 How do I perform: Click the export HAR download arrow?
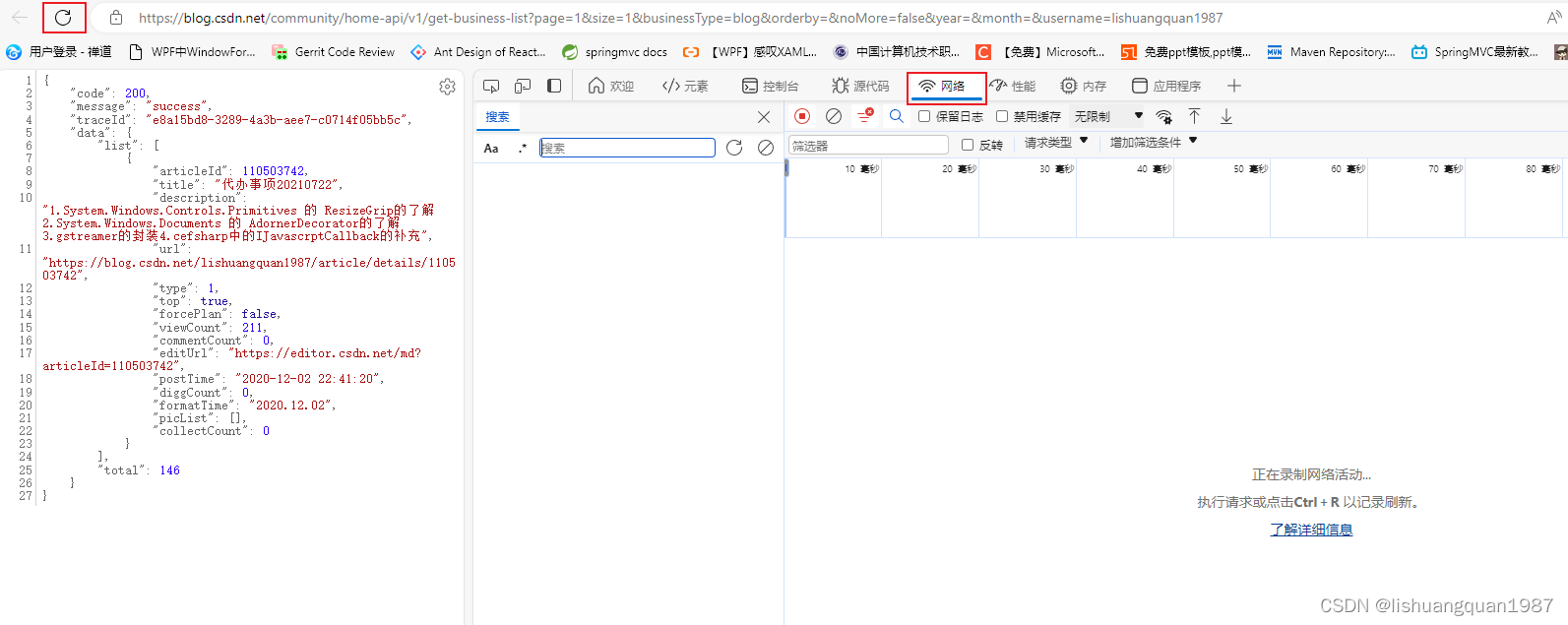coord(1226,116)
